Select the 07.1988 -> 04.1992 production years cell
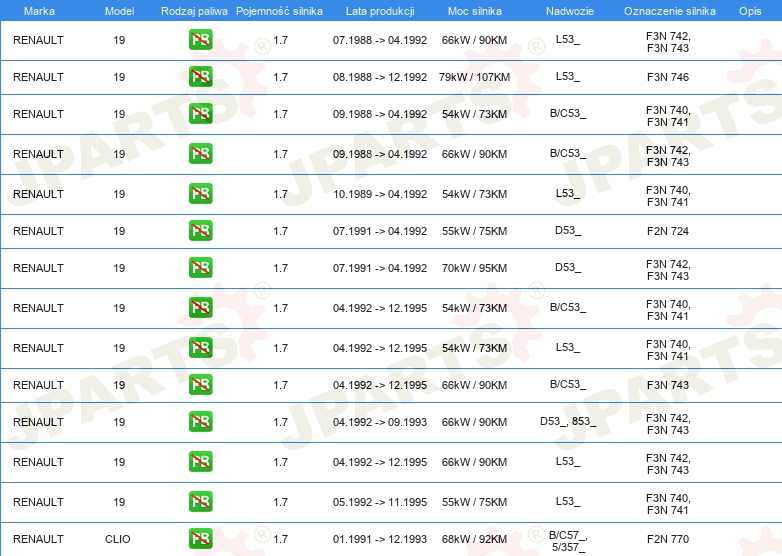The width and height of the screenshot is (782, 556). point(380,40)
